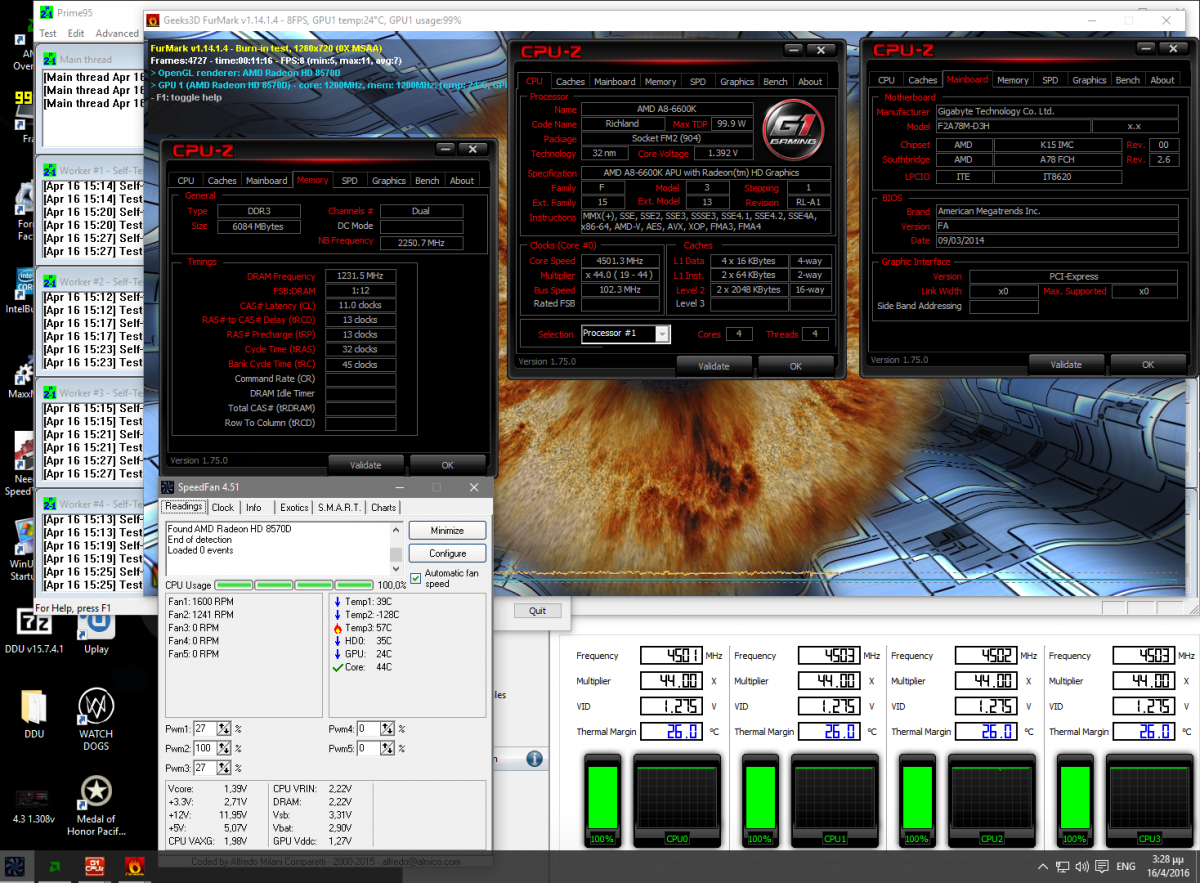This screenshot has height=883, width=1200.
Task: Click the SpeedFan Minimize button
Action: pos(447,531)
